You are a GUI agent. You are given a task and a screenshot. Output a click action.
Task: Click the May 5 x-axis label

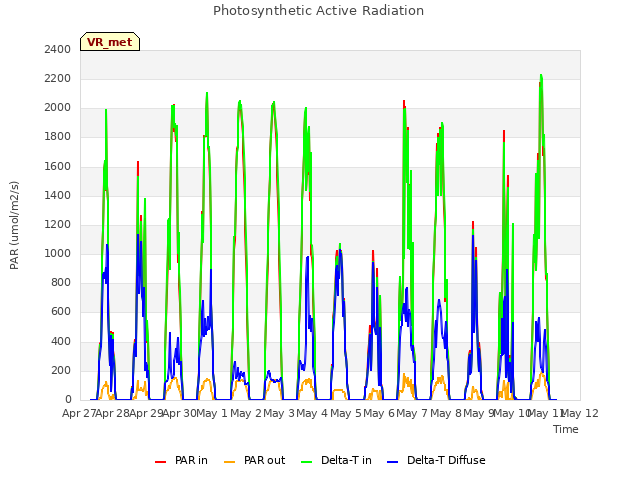346,414
